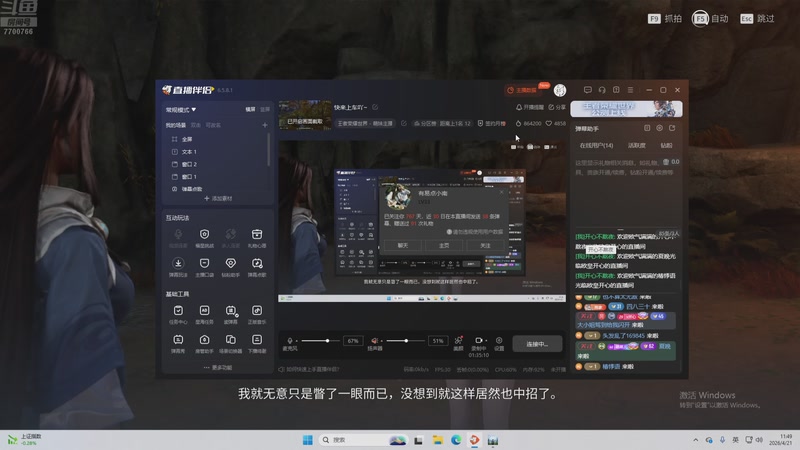Open the 福袋 shield icon in 互动玩法
The width and height of the screenshot is (800, 450).
point(204,234)
